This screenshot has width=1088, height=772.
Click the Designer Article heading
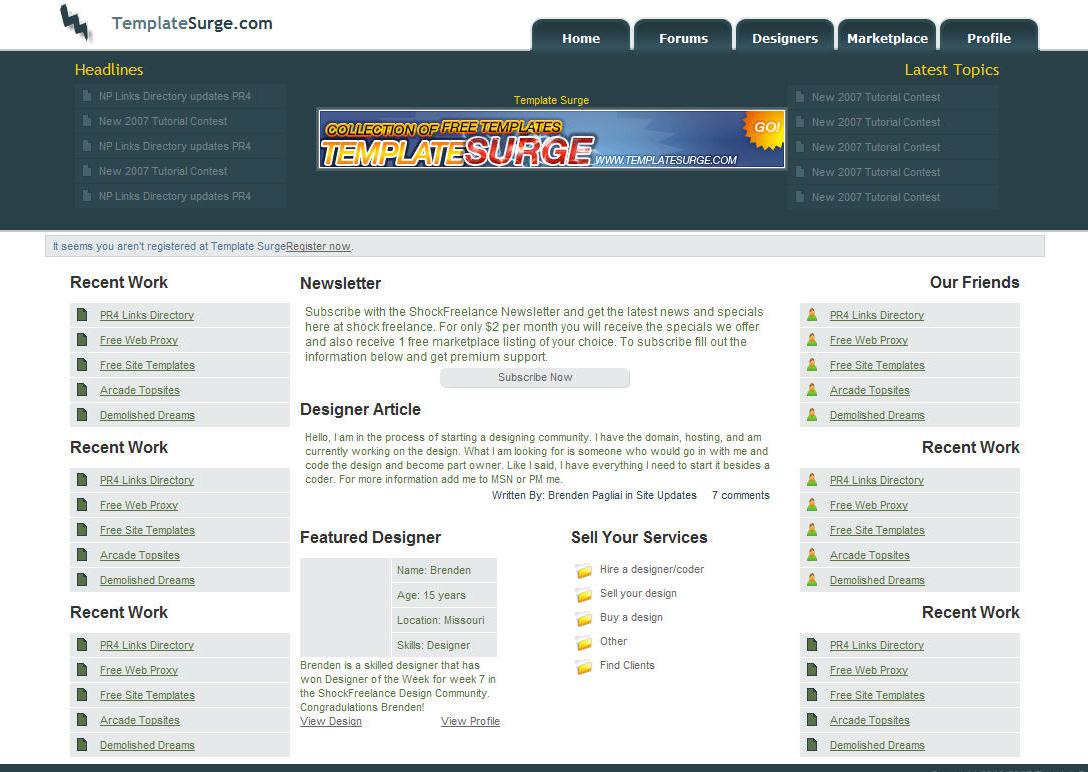[360, 409]
